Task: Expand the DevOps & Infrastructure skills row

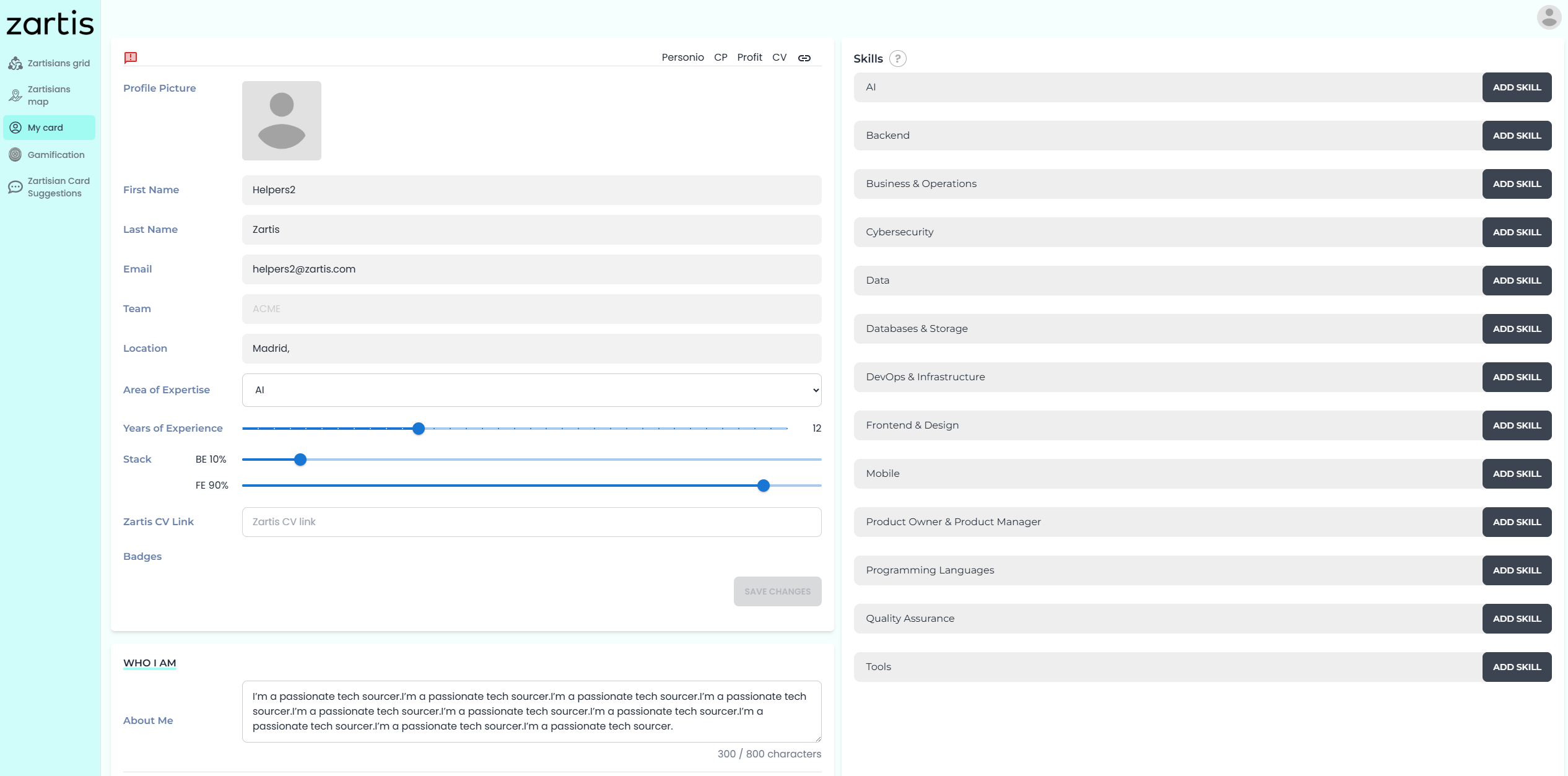Action: click(1168, 377)
